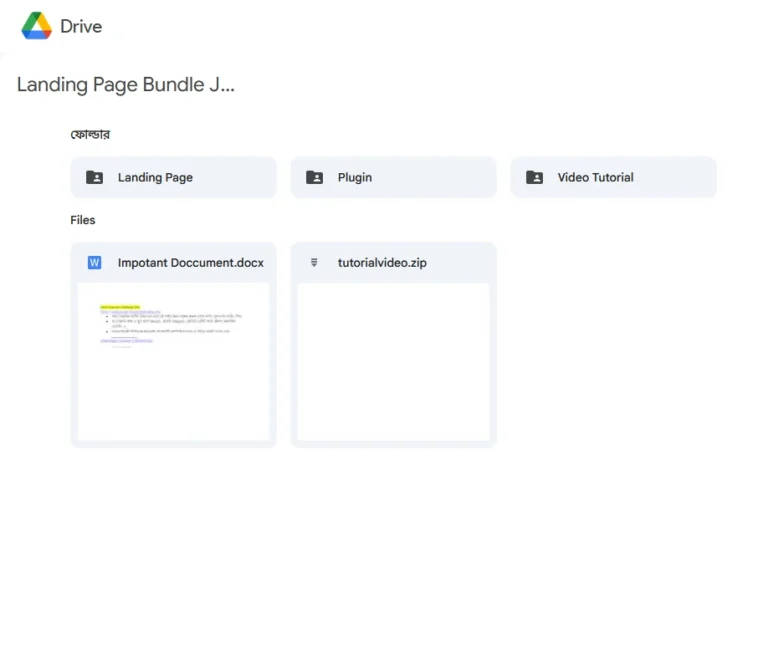Screen dimensions: 768x659
Task: Open the Landing Page folder by its name
Action: [155, 177]
